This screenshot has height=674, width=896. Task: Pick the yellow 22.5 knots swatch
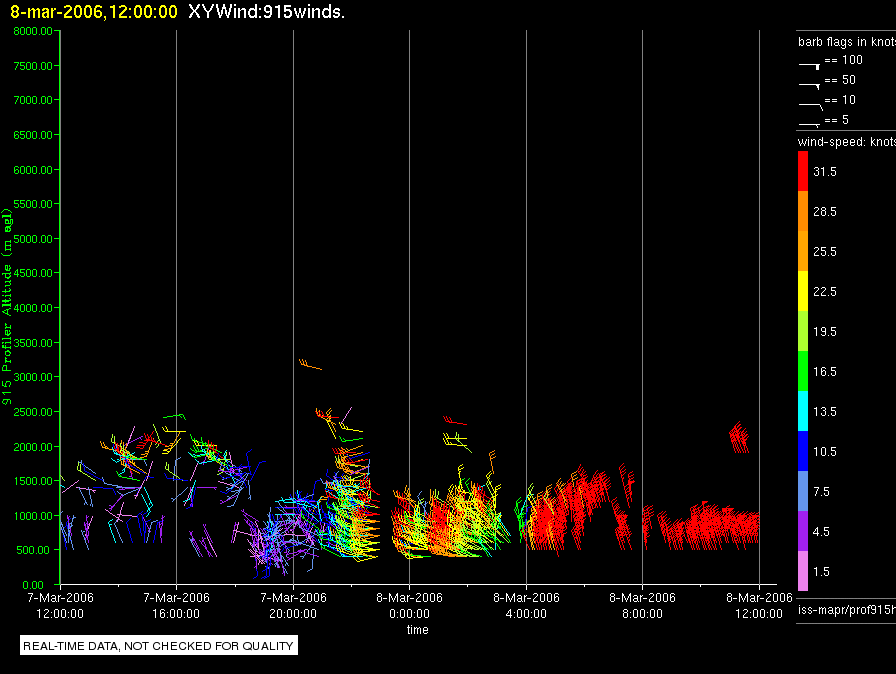click(803, 291)
